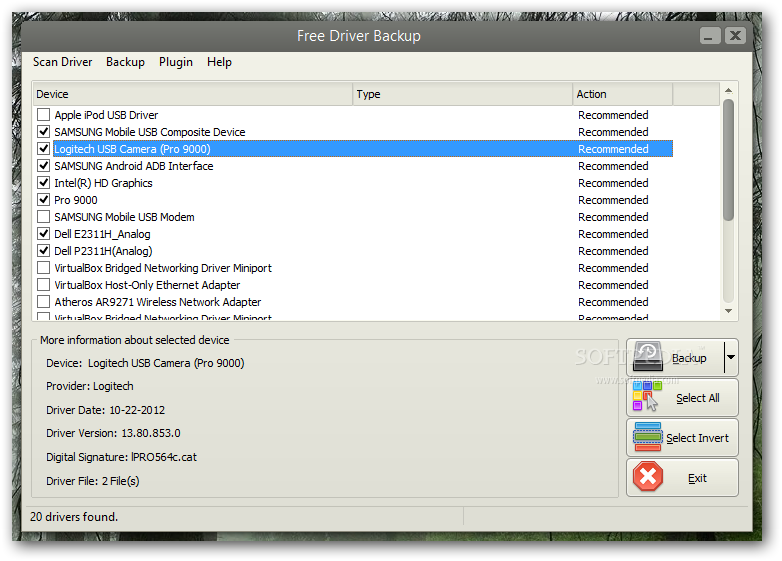Viewport: 782px width, 561px height.
Task: Open the Backup button dropdown arrow
Action: coord(731,357)
